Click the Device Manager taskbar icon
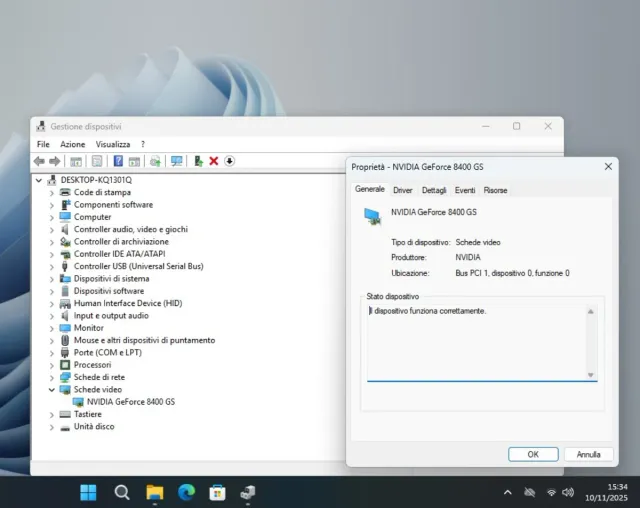 248,492
